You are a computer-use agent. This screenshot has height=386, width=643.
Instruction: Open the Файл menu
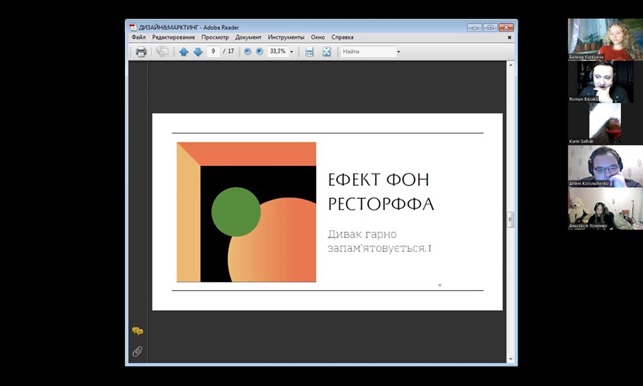(139, 37)
